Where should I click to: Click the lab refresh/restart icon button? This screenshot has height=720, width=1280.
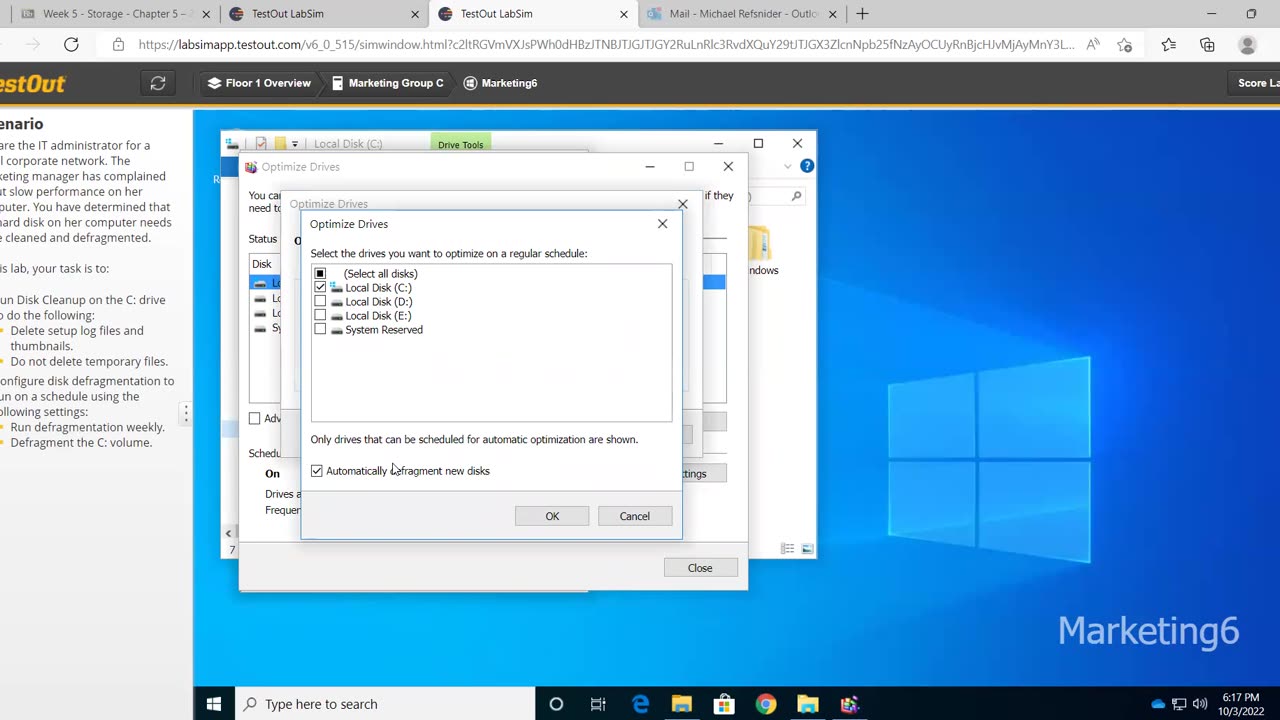(158, 83)
